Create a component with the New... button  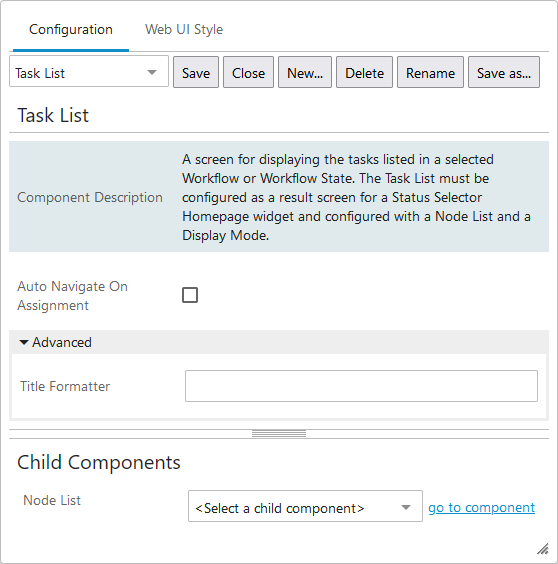[305, 73]
